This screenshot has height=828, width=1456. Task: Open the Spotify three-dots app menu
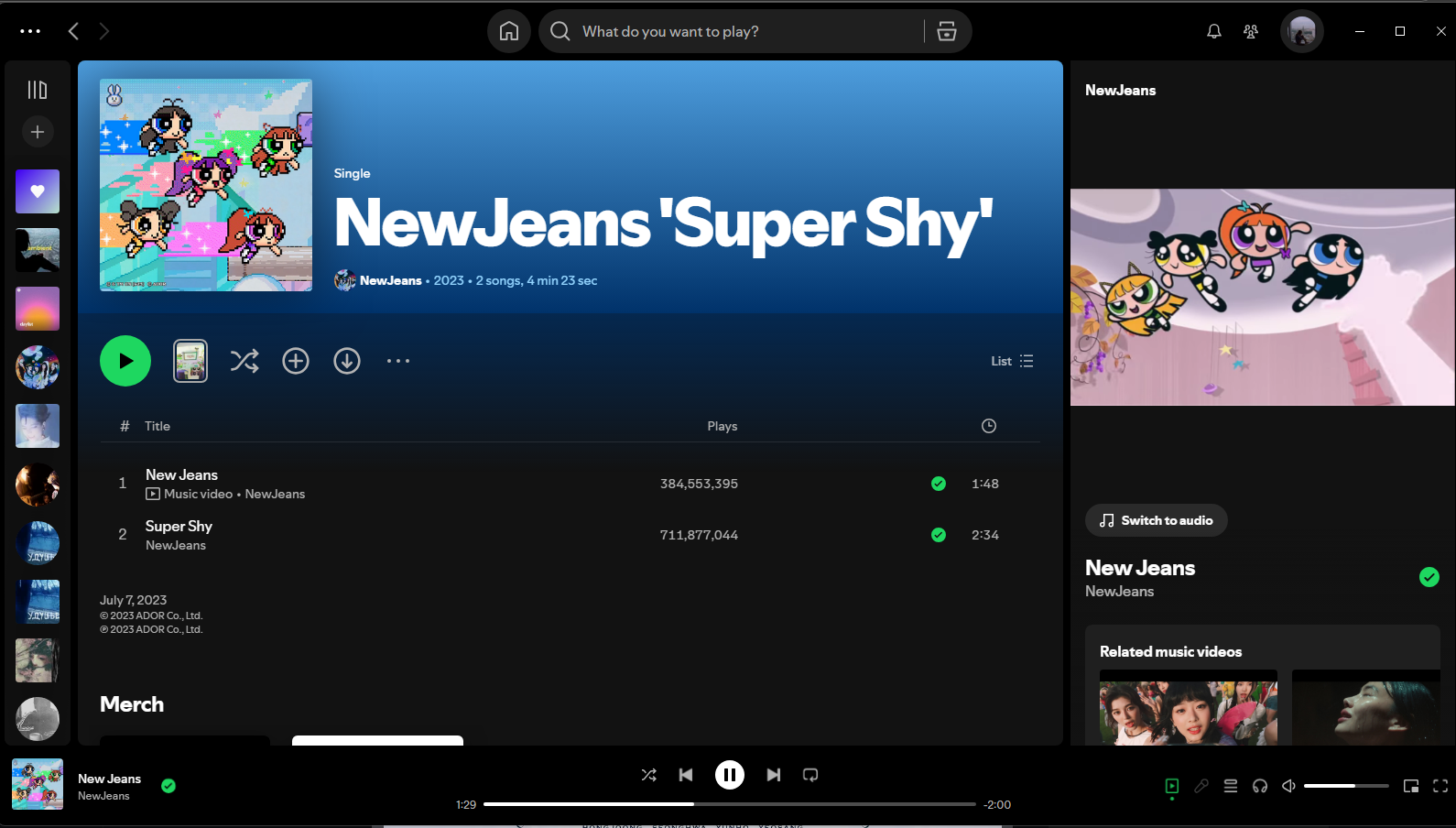(30, 31)
